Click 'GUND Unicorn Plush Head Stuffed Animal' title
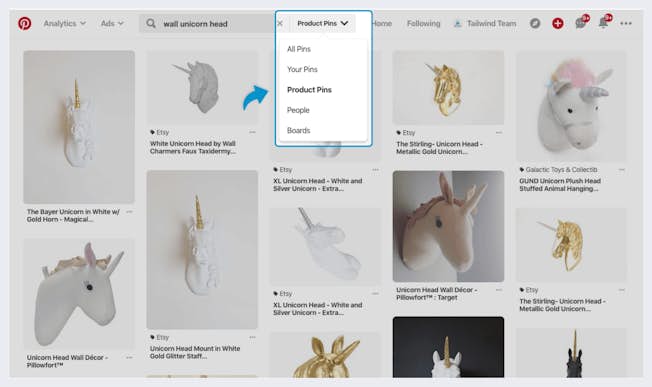Screen dimensions: 652x387 560,185
